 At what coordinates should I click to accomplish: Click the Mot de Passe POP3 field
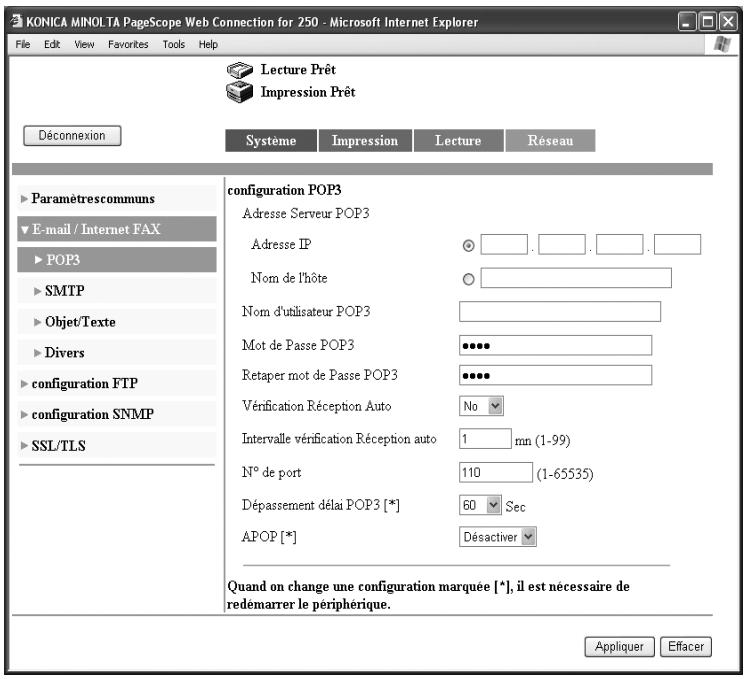point(555,345)
